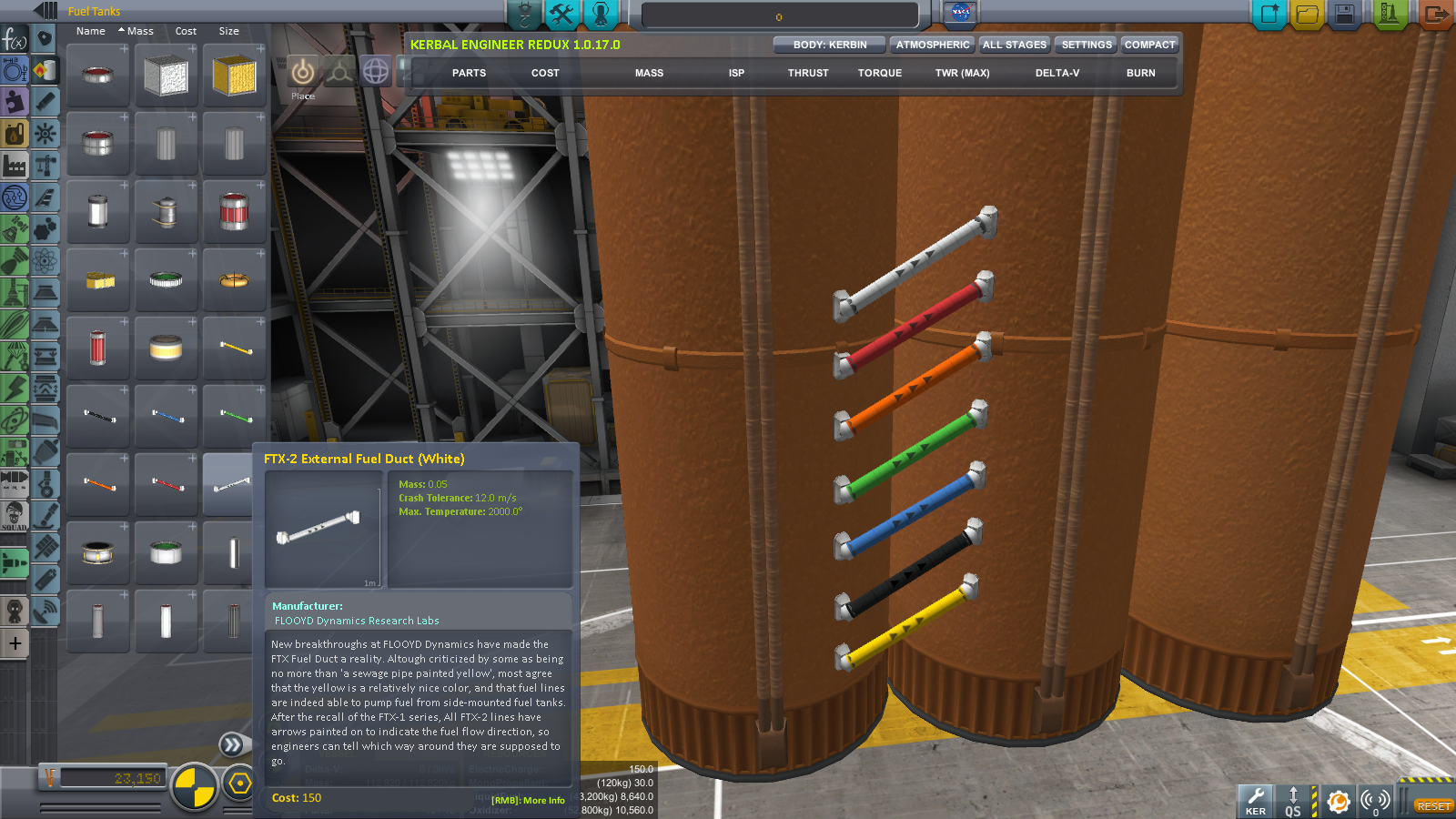Click the Place gizmo tool
This screenshot has height=819, width=1456.
[x=303, y=71]
